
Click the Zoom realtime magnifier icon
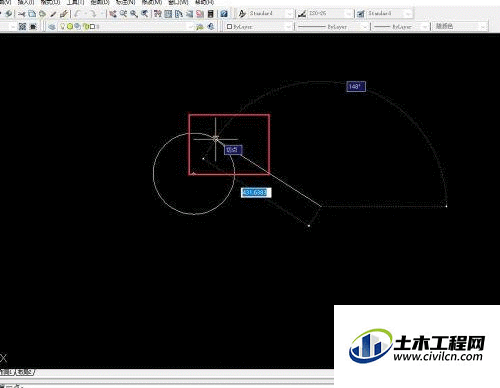(123, 14)
